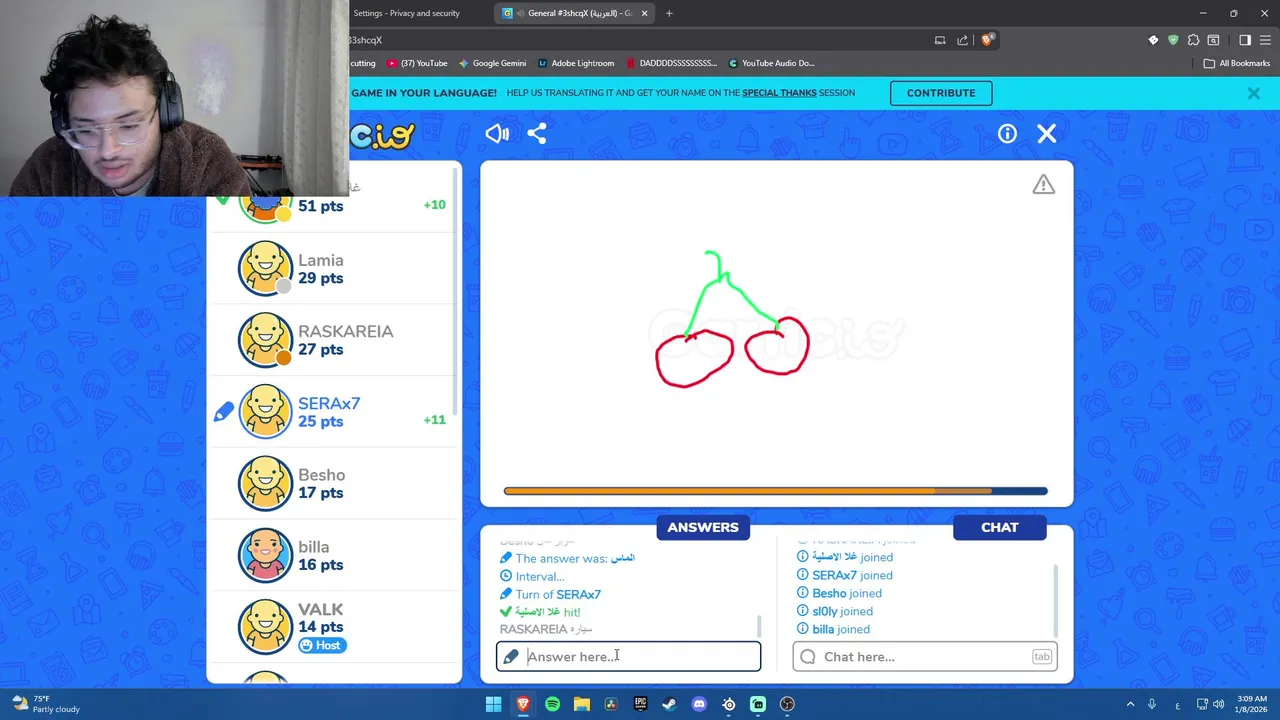
Task: Focus the 'Answer here' input field
Action: click(628, 657)
